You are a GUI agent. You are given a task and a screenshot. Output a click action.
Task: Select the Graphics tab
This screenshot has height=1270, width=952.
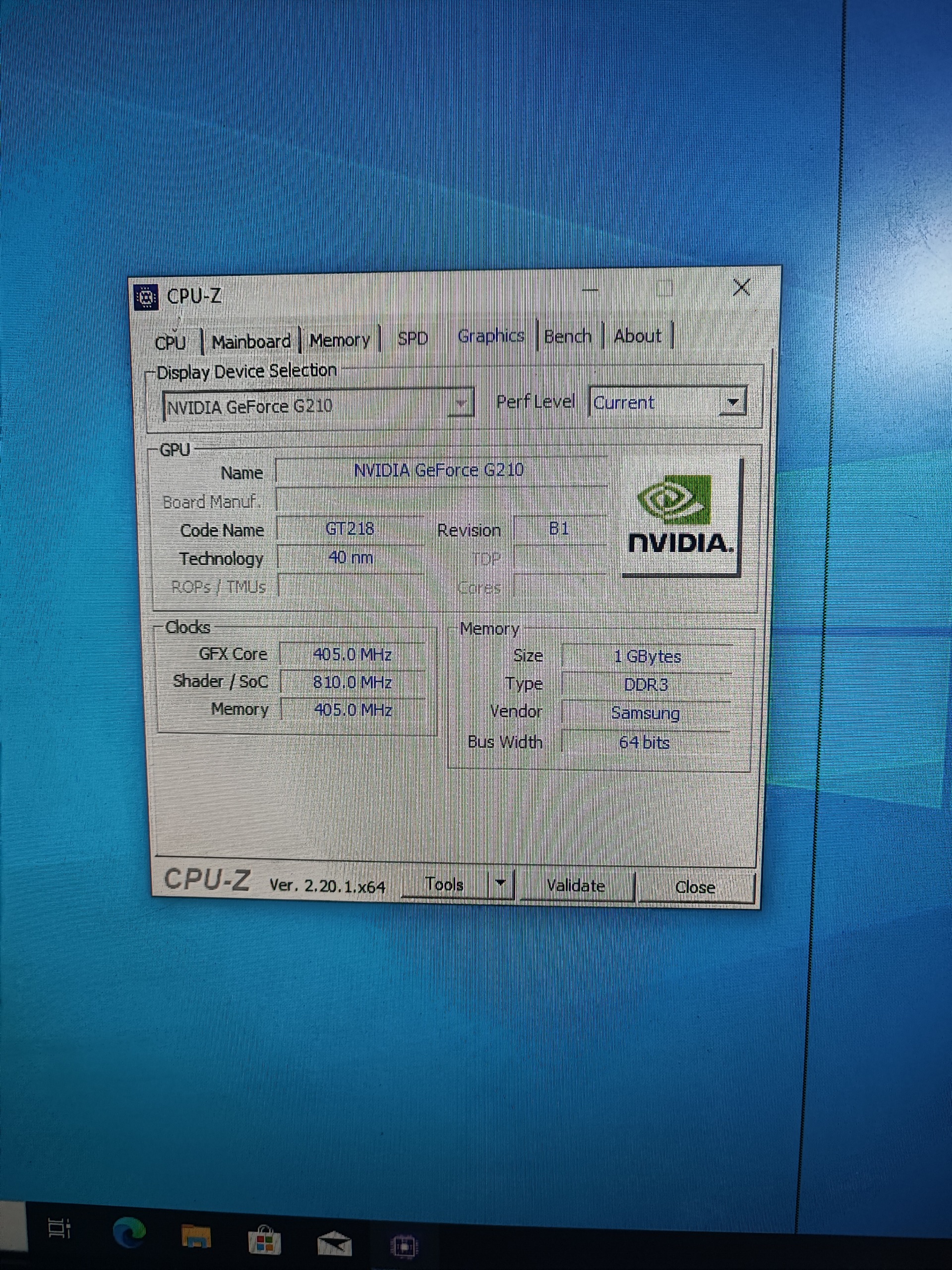[491, 336]
